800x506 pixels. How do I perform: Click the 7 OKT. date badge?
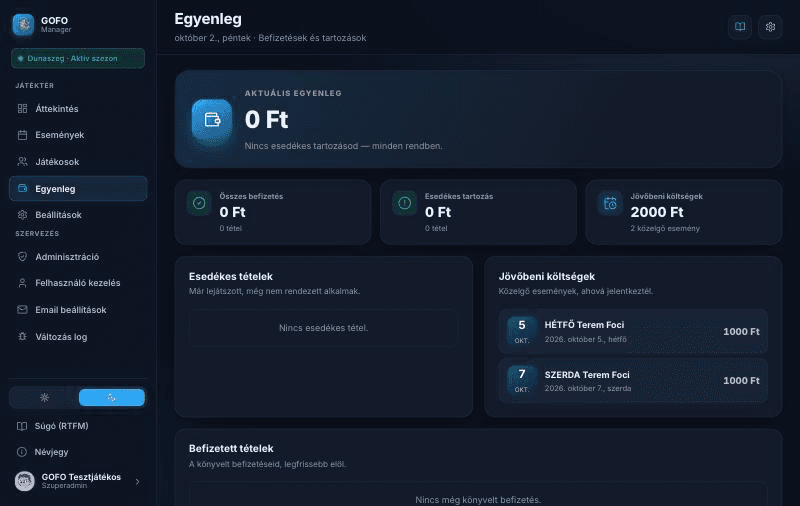tap(521, 381)
